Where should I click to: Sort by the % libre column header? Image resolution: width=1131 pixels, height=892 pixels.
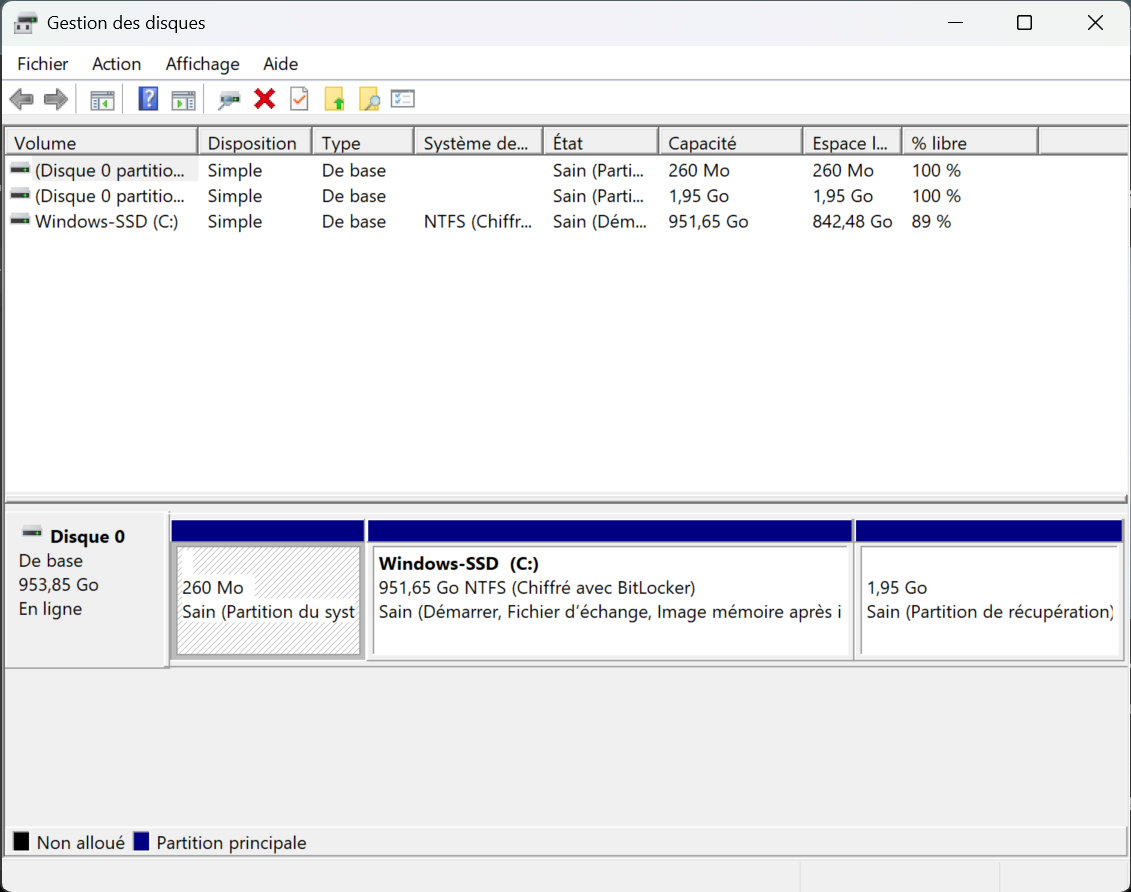point(970,142)
